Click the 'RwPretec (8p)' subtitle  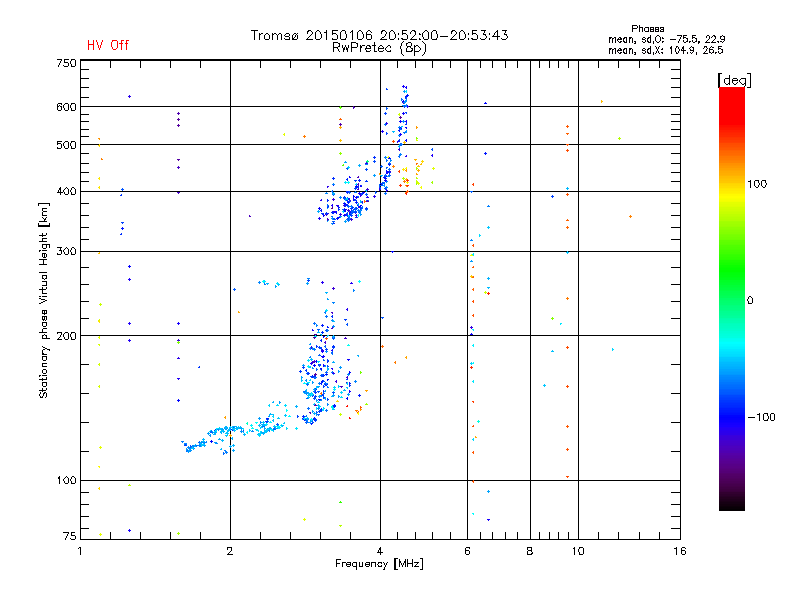pos(379,48)
